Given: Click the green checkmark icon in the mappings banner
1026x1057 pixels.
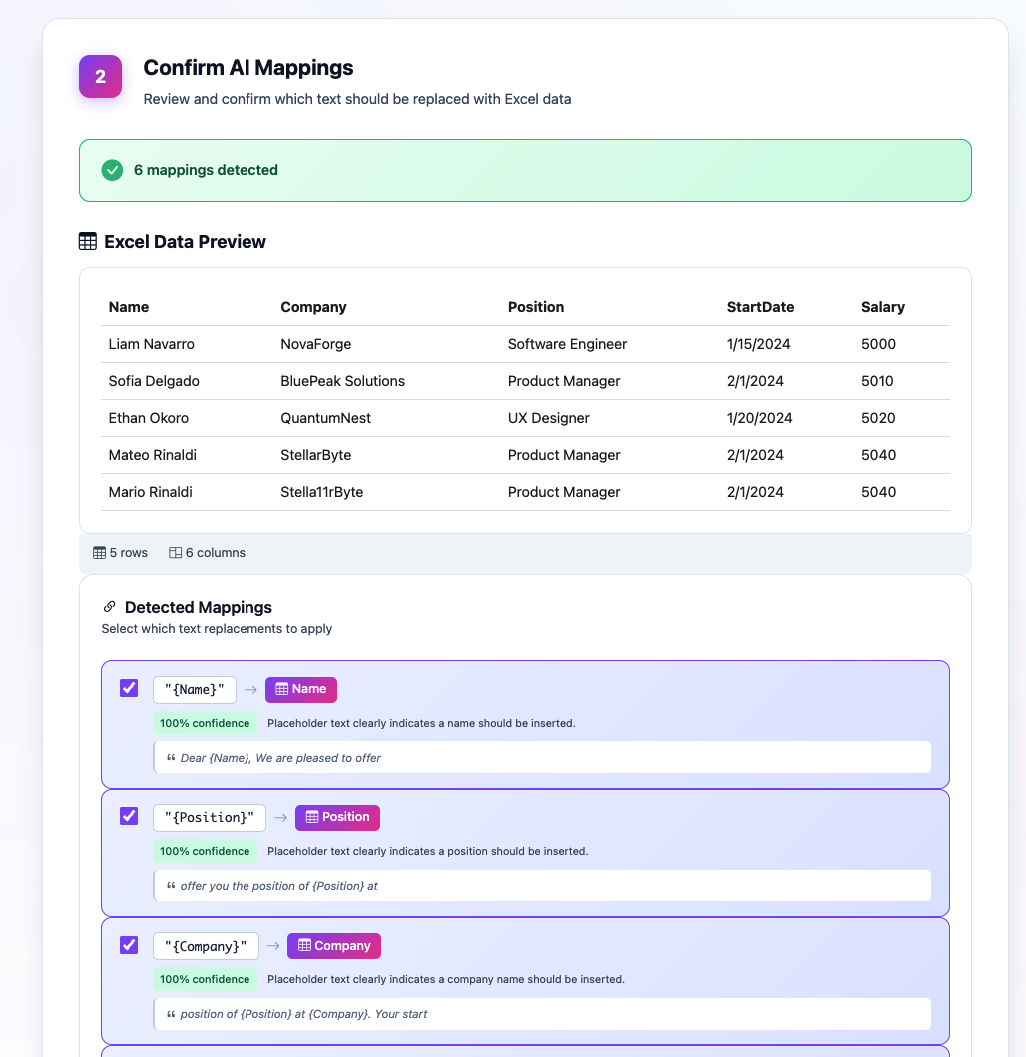Looking at the screenshot, I should pyautogui.click(x=112, y=170).
